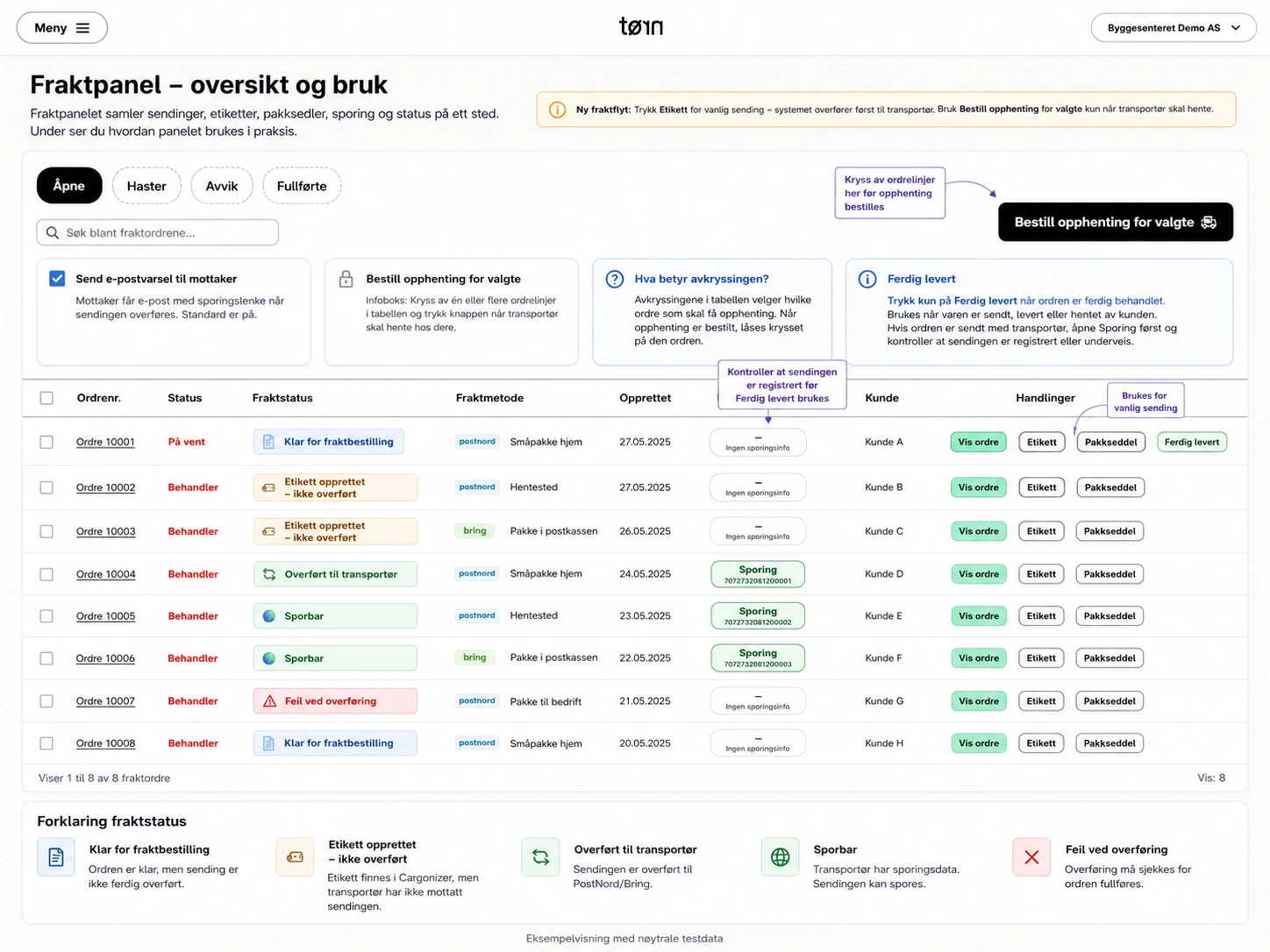1270x952 pixels.
Task: Toggle the select-all checkbox in table header
Action: [46, 398]
